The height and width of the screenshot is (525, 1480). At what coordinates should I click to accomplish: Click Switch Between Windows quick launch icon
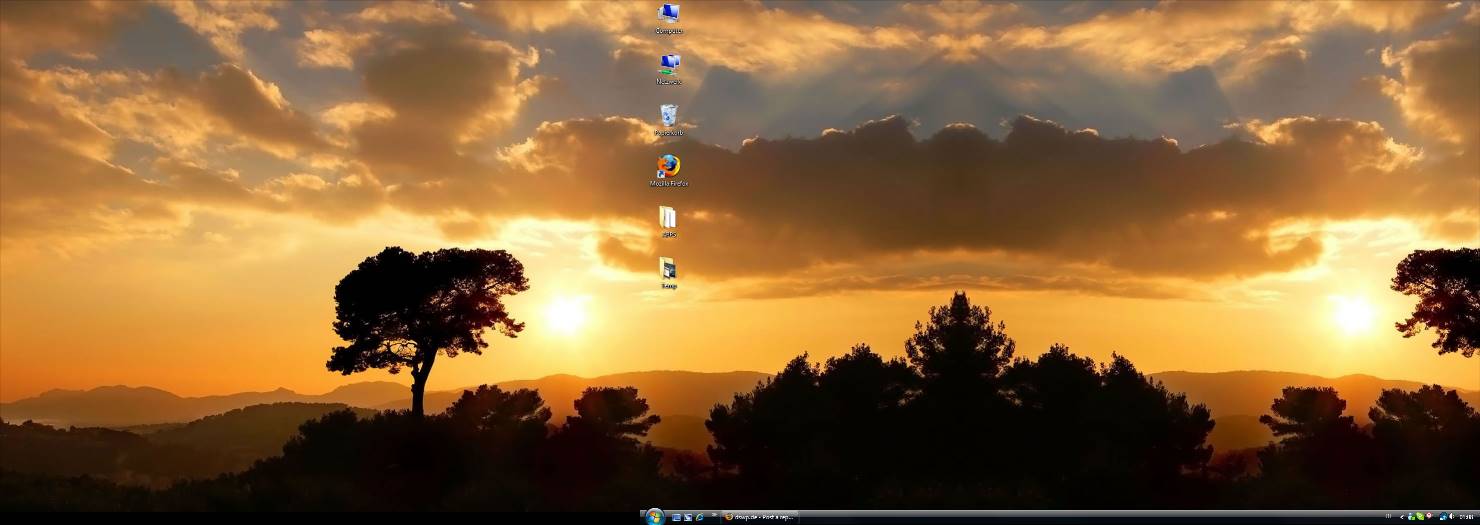click(688, 517)
